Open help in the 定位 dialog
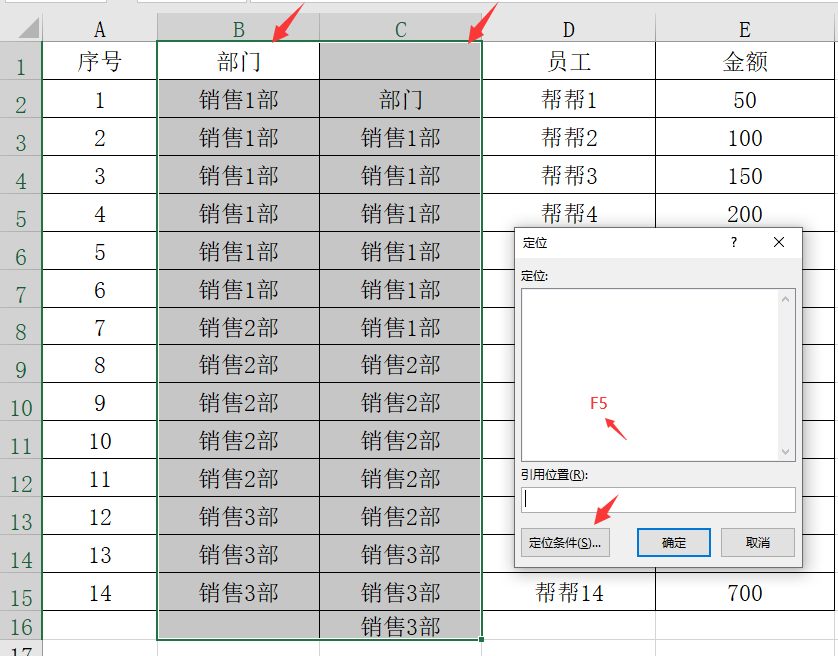Screen dimensions: 838x656 point(734,242)
